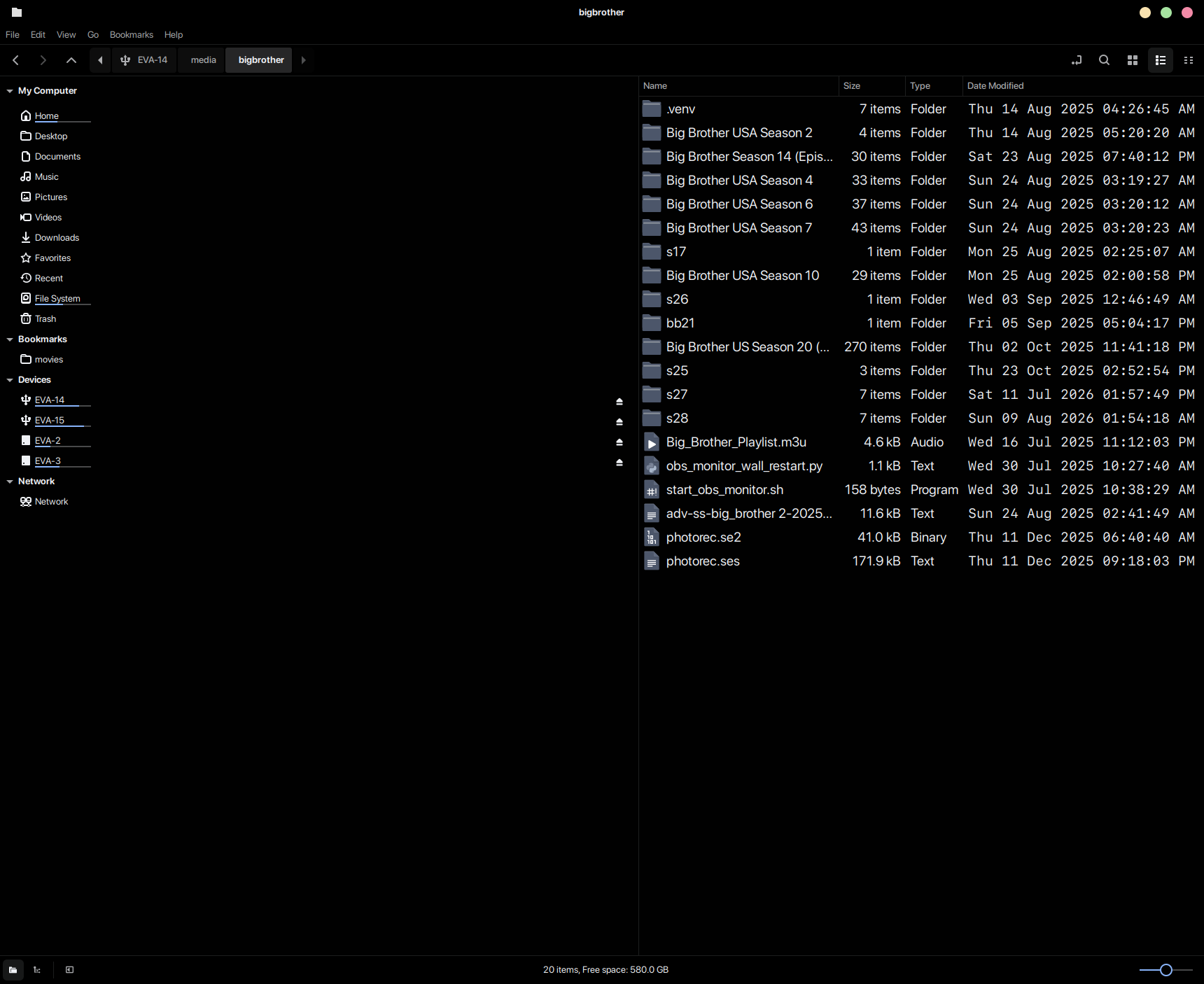
Task: Go up to the parent folder
Action: [71, 60]
